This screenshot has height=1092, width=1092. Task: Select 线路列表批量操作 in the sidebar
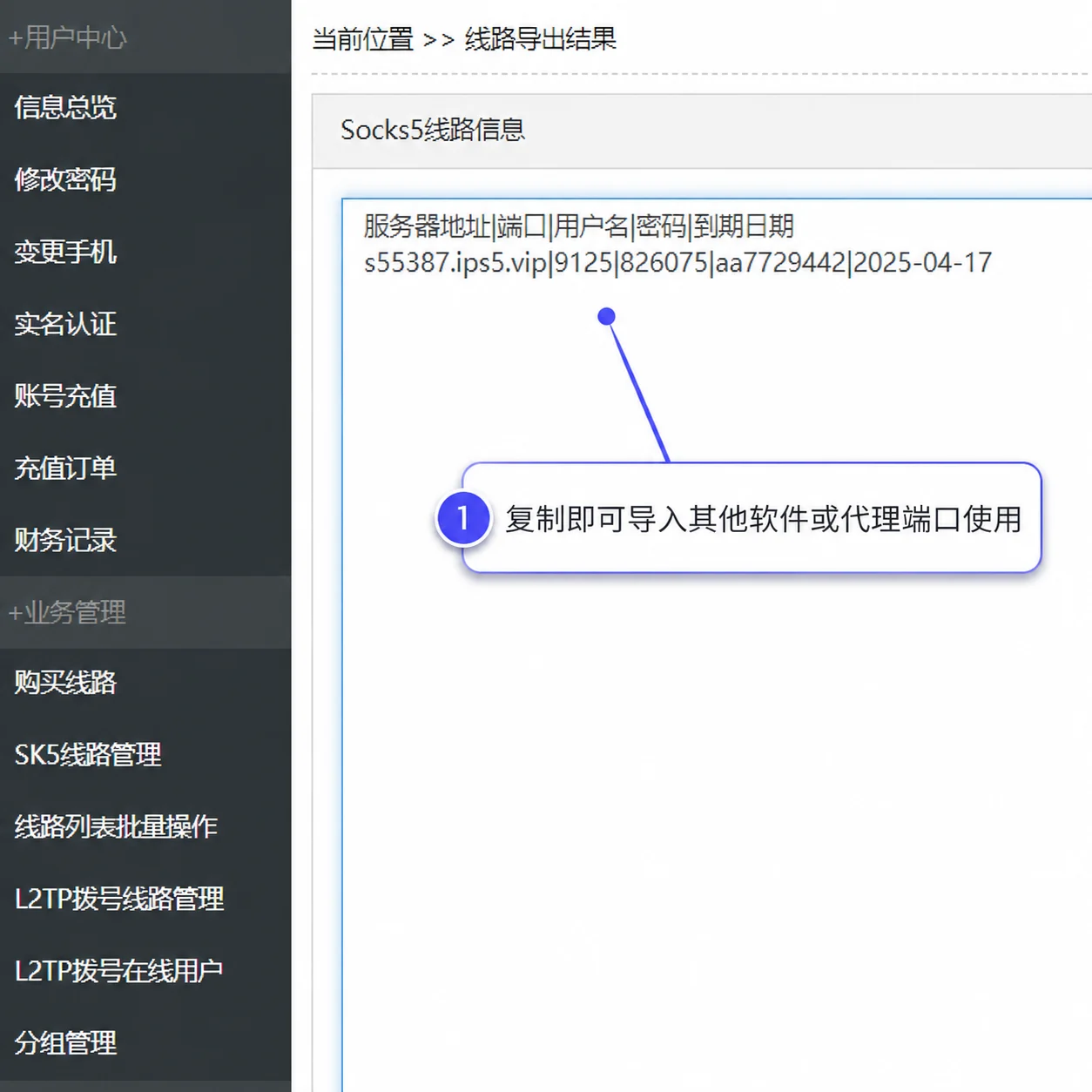click(116, 826)
